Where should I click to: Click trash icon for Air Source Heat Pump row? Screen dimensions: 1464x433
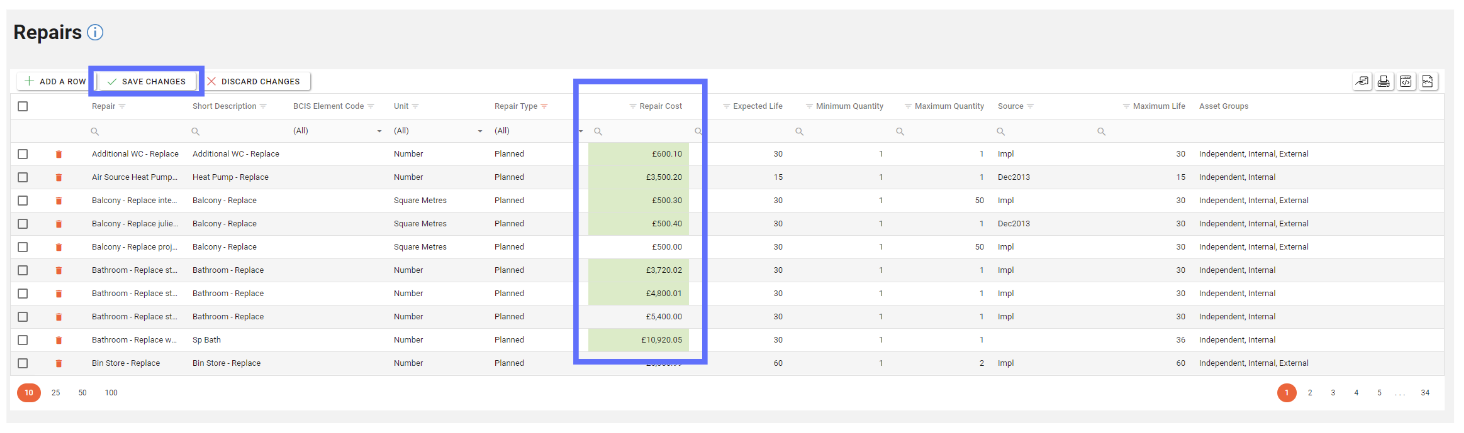[58, 177]
